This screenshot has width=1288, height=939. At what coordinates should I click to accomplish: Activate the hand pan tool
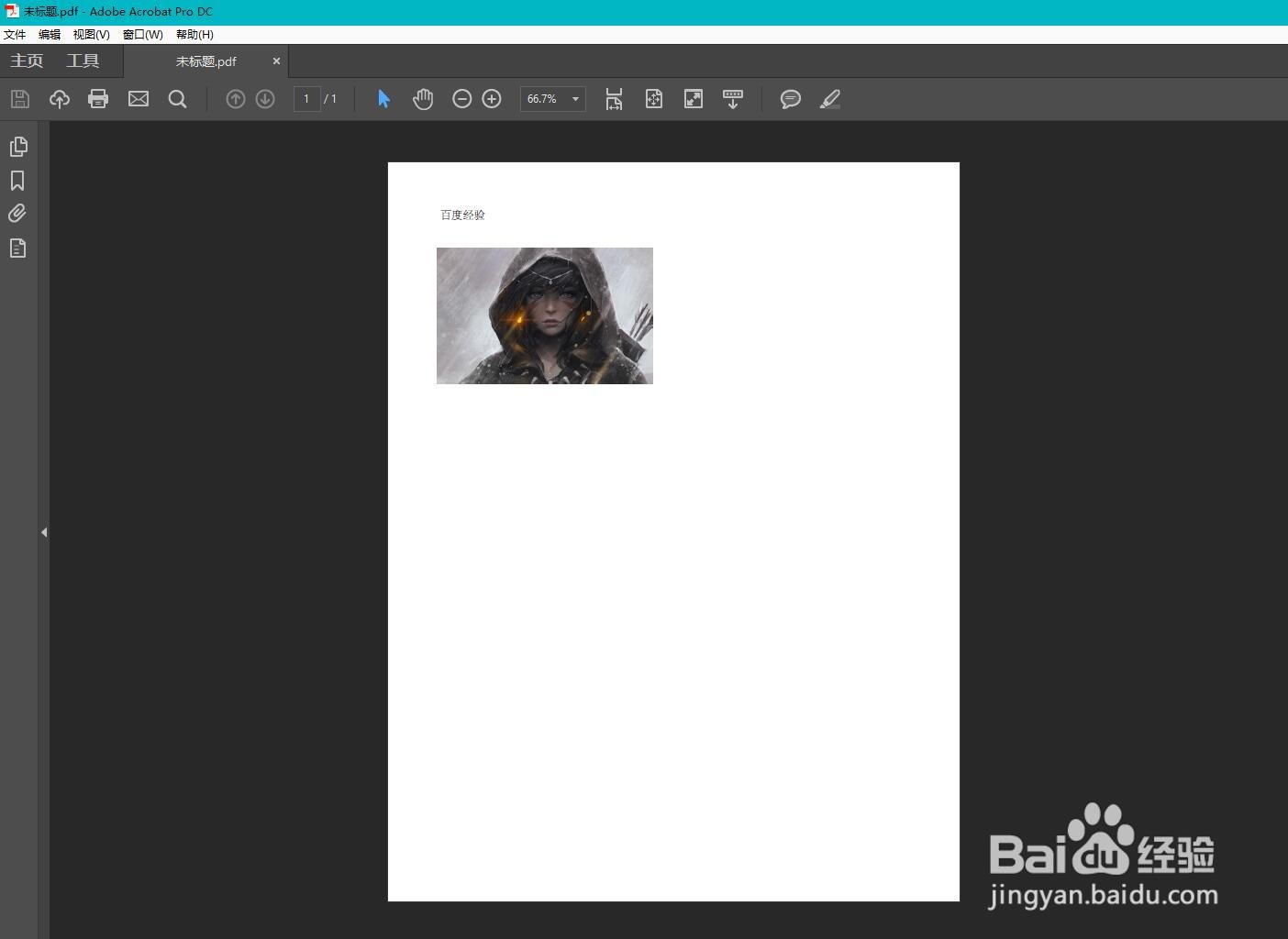[x=423, y=99]
